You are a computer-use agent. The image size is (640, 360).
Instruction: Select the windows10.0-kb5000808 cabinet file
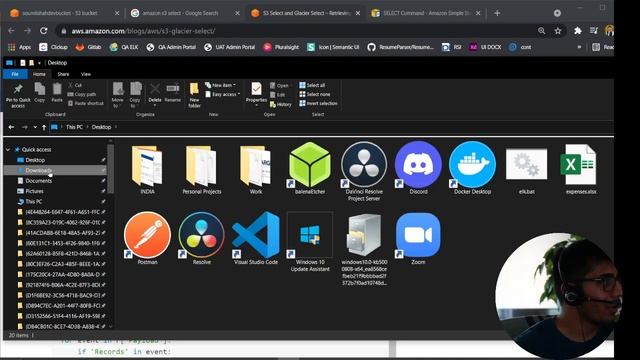tap(364, 249)
